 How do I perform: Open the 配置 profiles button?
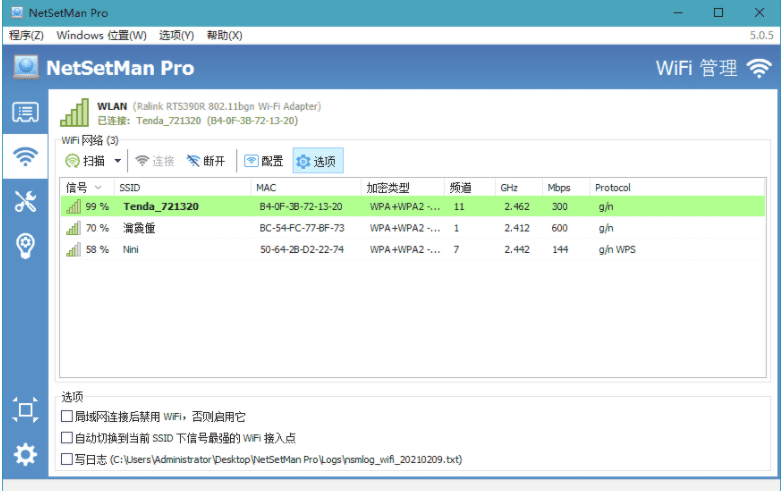click(x=263, y=161)
